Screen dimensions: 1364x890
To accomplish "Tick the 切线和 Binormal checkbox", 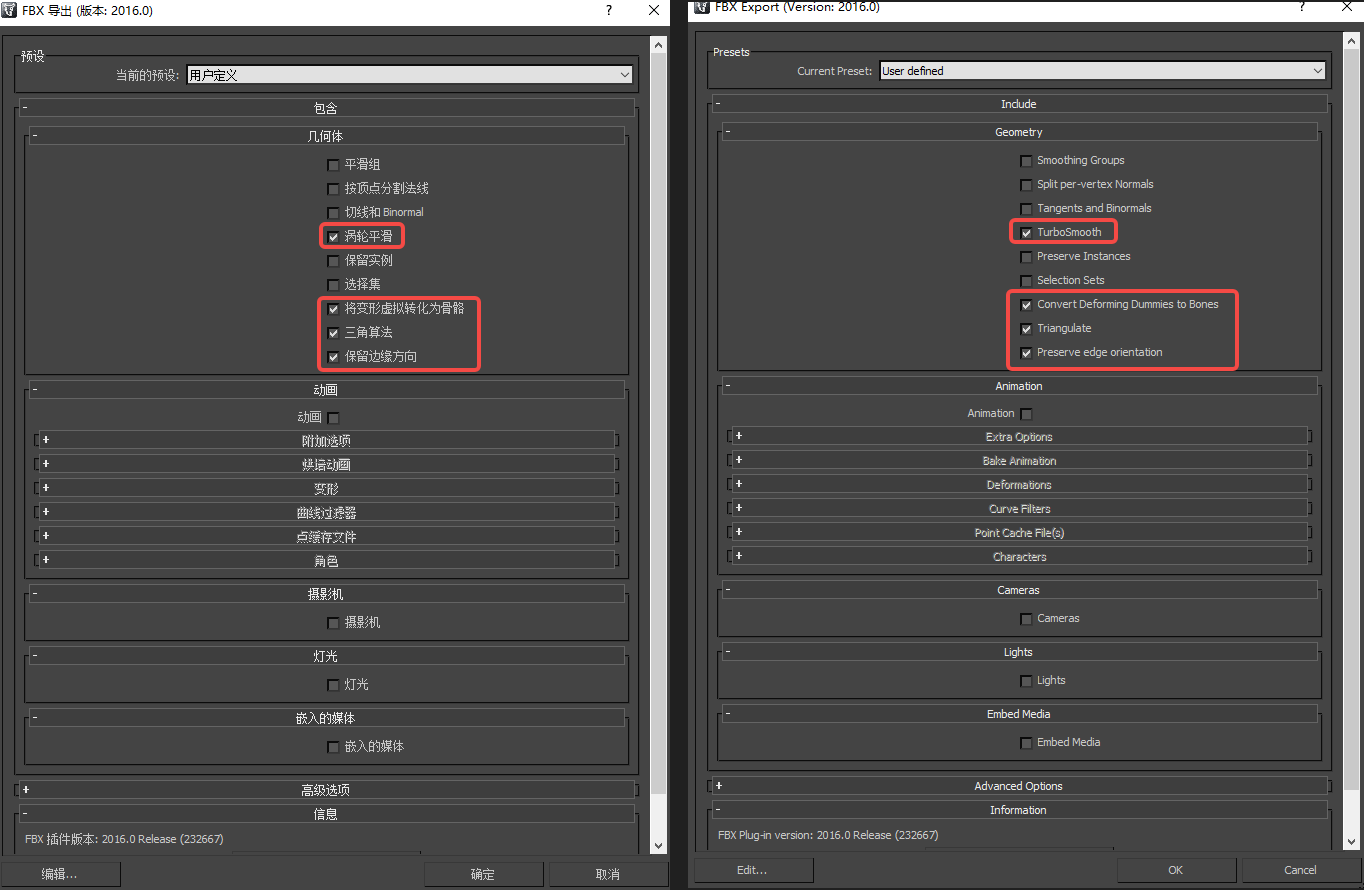I will point(333,213).
